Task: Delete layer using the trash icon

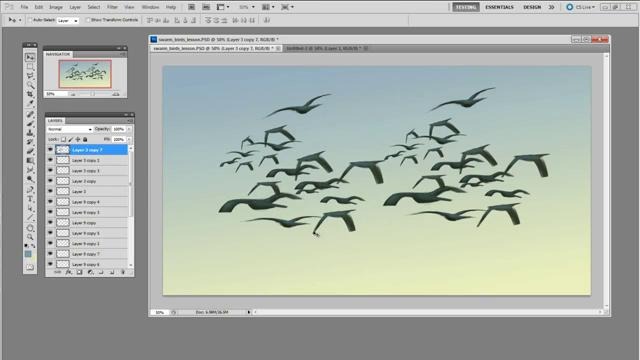Action: click(122, 272)
